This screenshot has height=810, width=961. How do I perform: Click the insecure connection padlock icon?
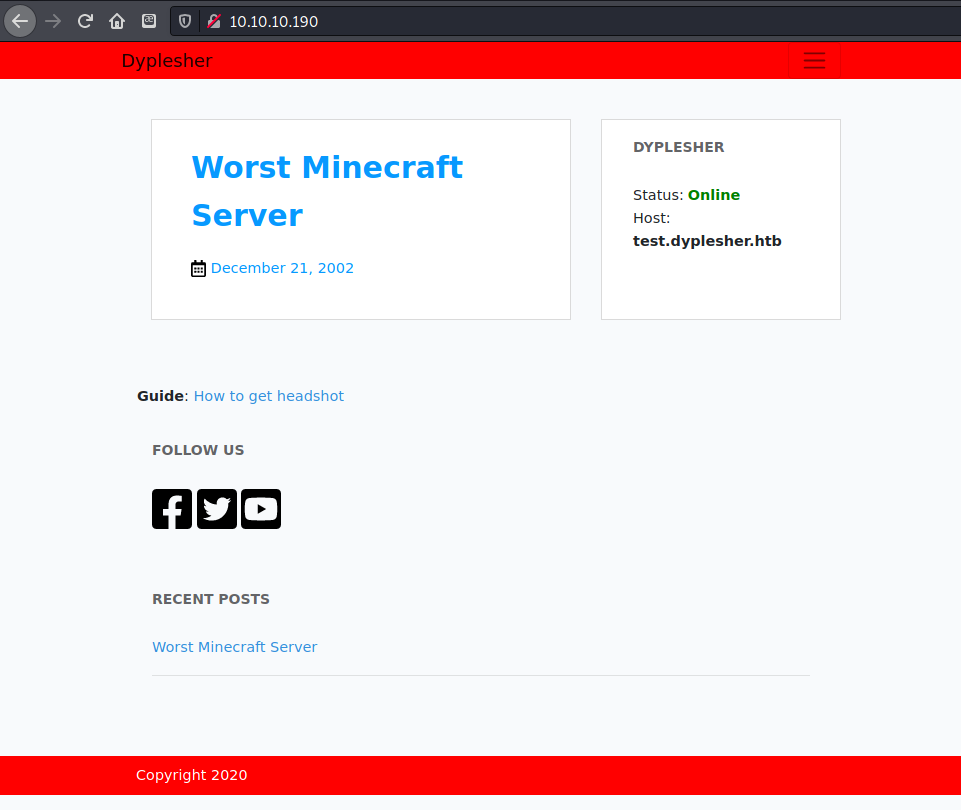pyautogui.click(x=214, y=21)
